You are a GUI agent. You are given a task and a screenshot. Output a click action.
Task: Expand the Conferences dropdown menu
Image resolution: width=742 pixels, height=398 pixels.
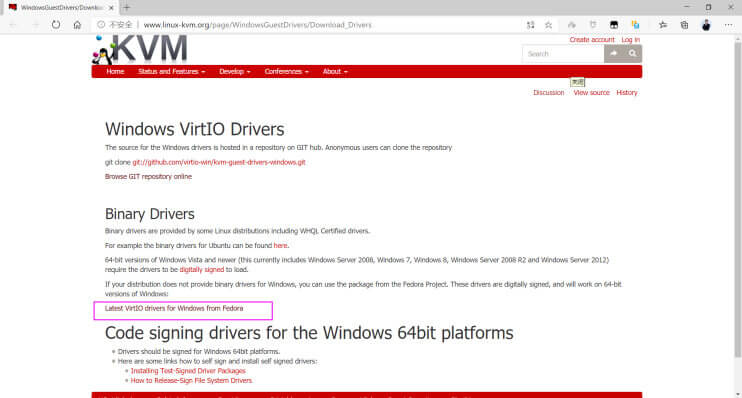(286, 71)
